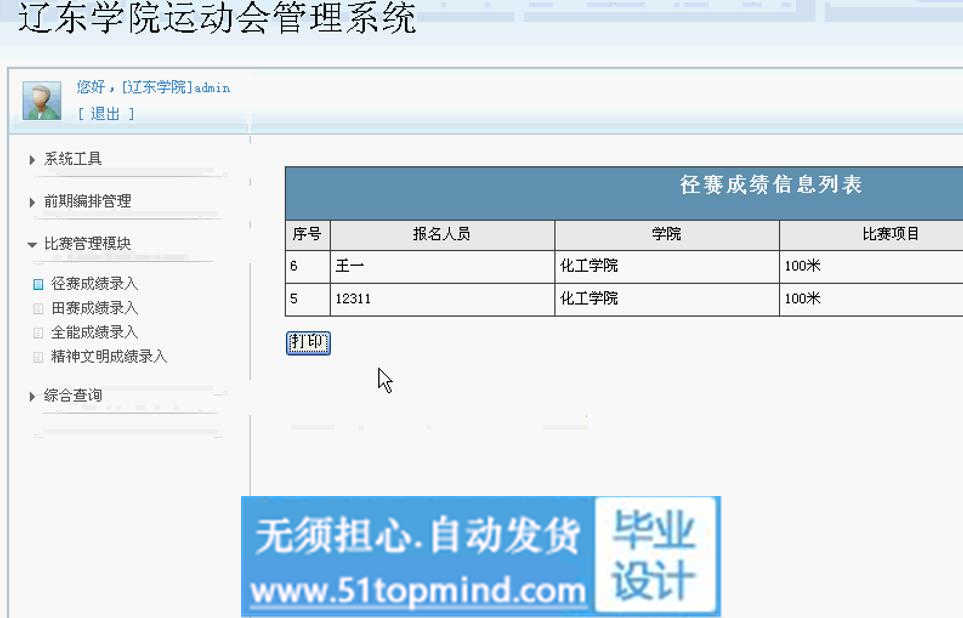Open the 前期编排管理 menu section
963x618 pixels.
coord(87,201)
